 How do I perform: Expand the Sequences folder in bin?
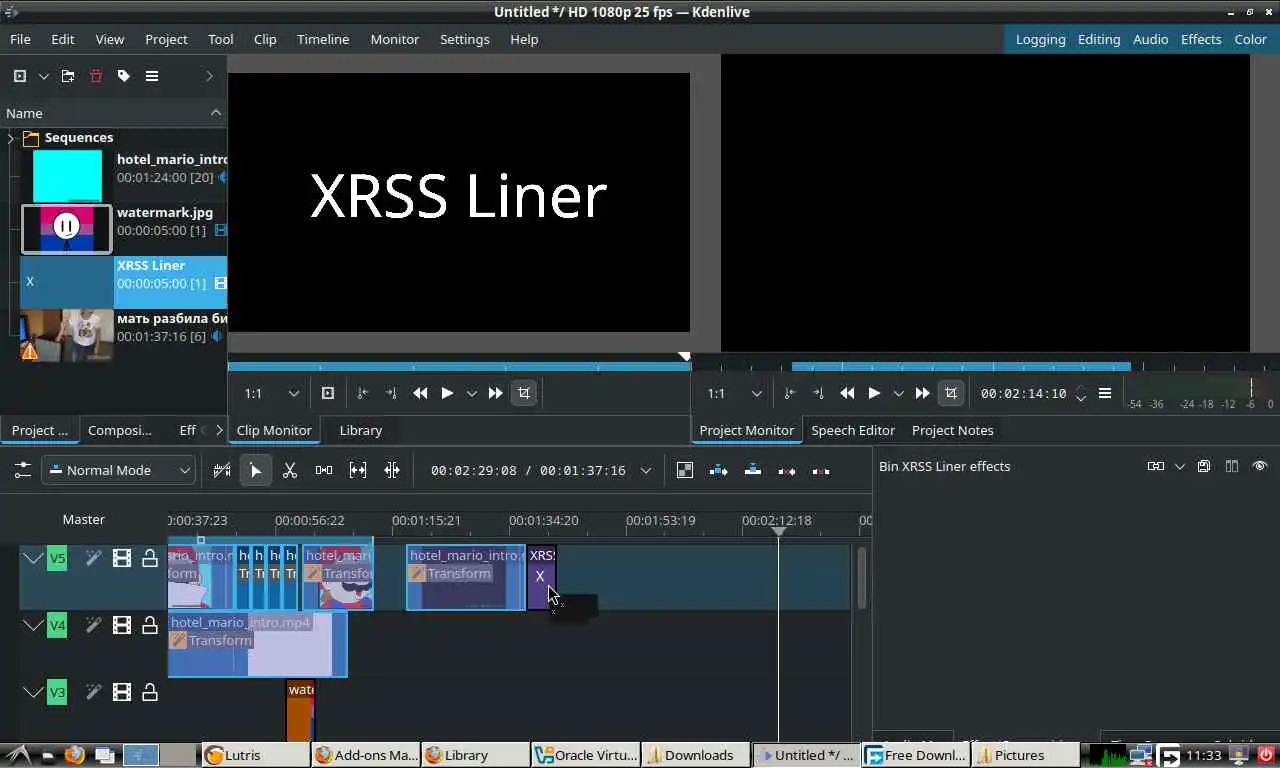pyautogui.click(x=11, y=138)
